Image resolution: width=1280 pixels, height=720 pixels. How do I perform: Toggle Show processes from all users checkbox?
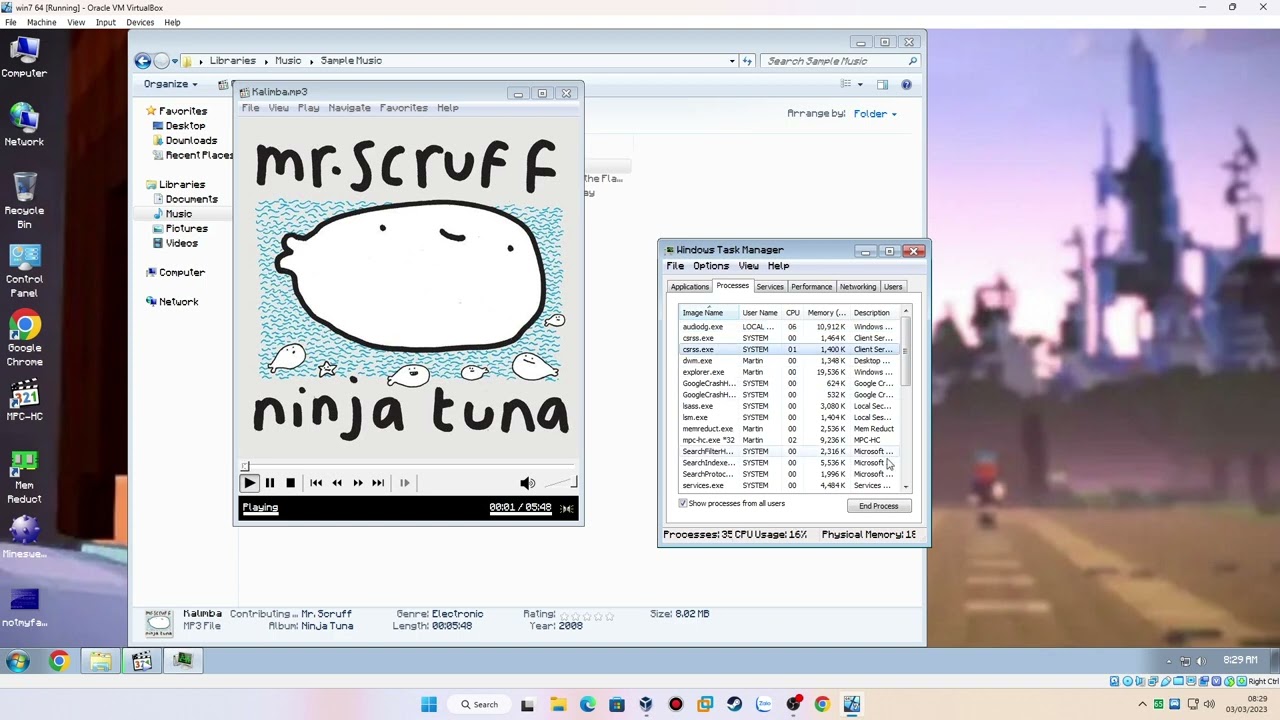pos(684,504)
